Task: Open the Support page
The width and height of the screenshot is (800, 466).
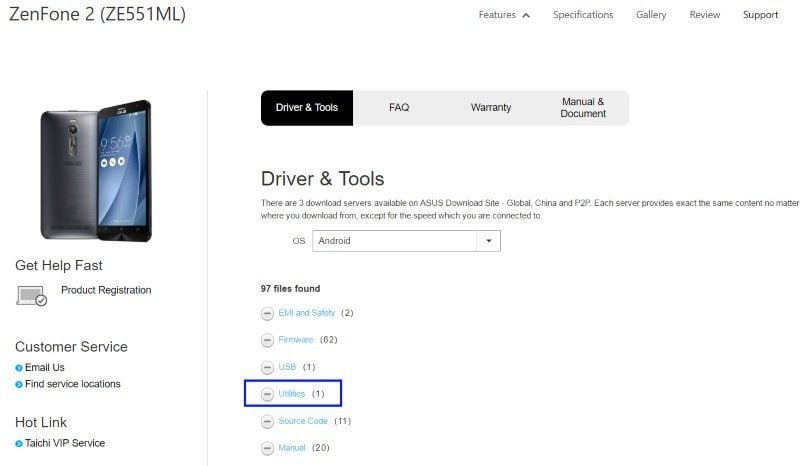Action: pos(760,15)
